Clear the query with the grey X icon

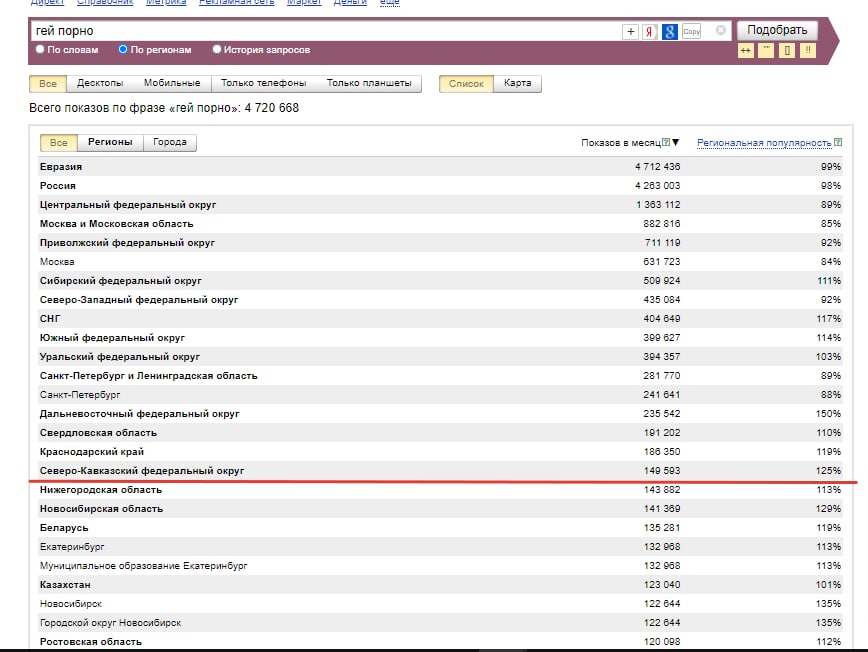[x=721, y=30]
